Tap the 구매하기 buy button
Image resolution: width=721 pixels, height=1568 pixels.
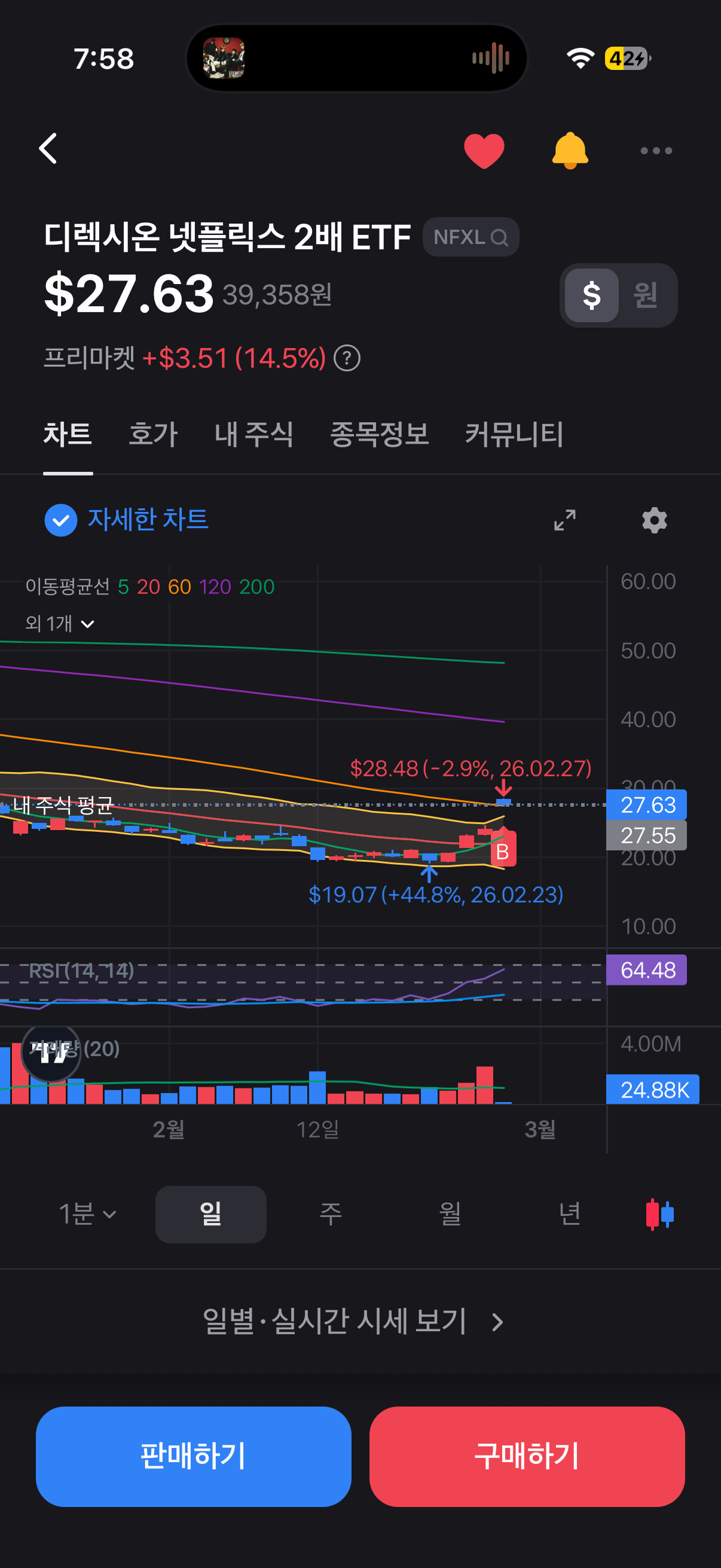point(527,1456)
